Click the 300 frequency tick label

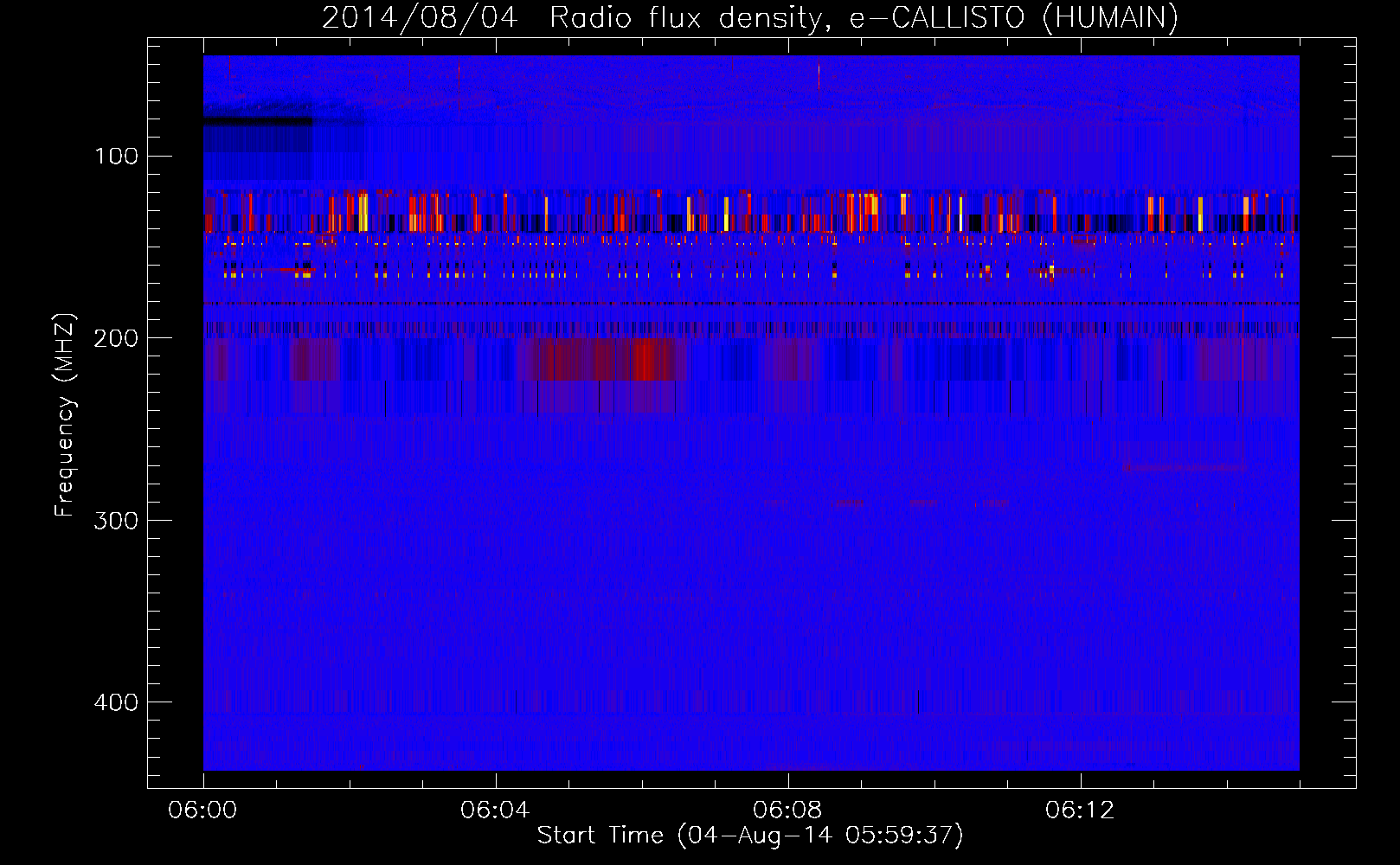(117, 521)
